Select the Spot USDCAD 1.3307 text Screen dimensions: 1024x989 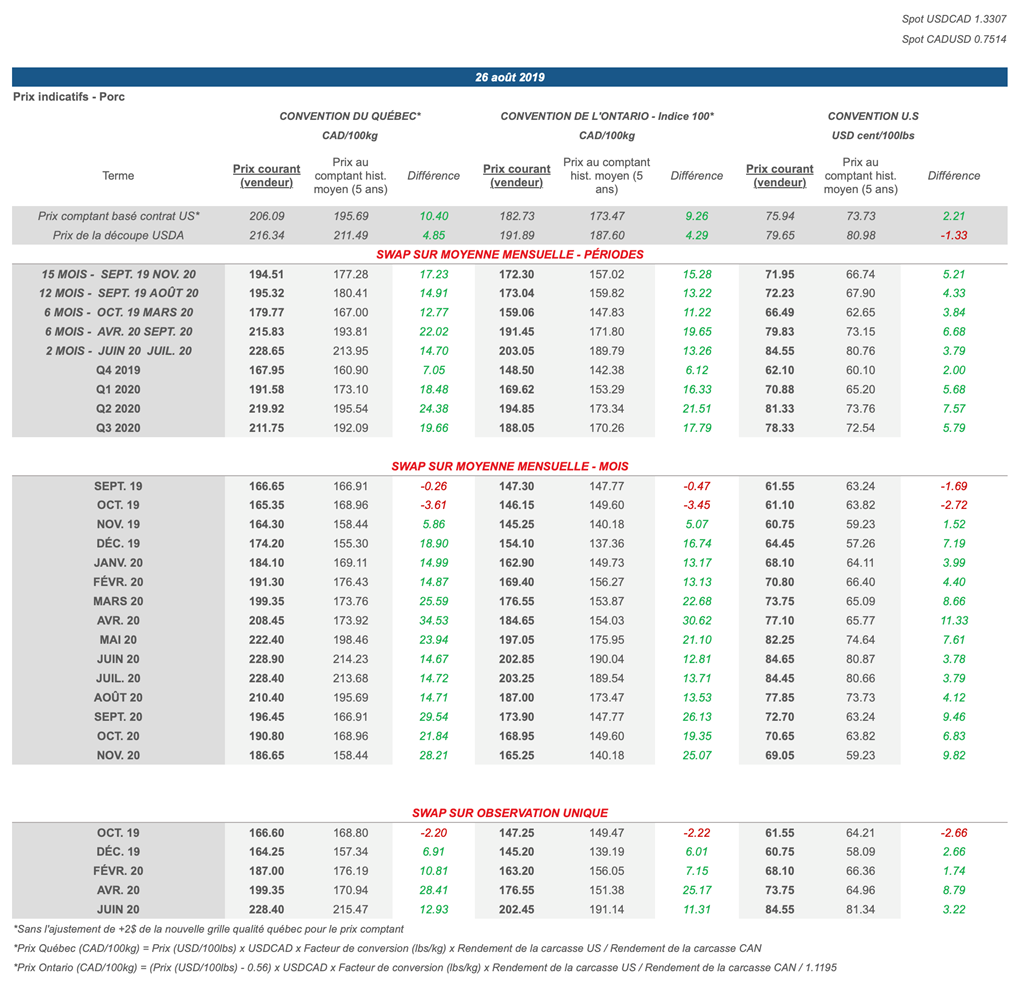pyautogui.click(x=954, y=20)
